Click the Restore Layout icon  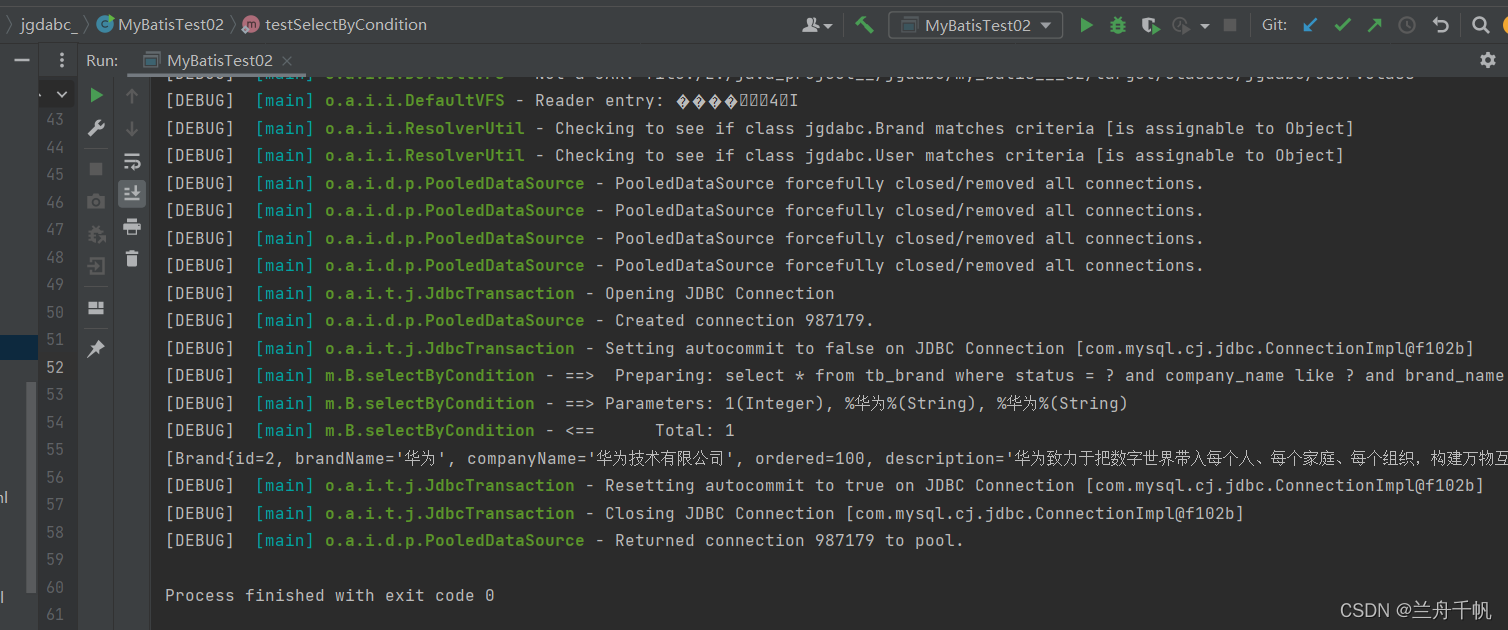pos(96,307)
